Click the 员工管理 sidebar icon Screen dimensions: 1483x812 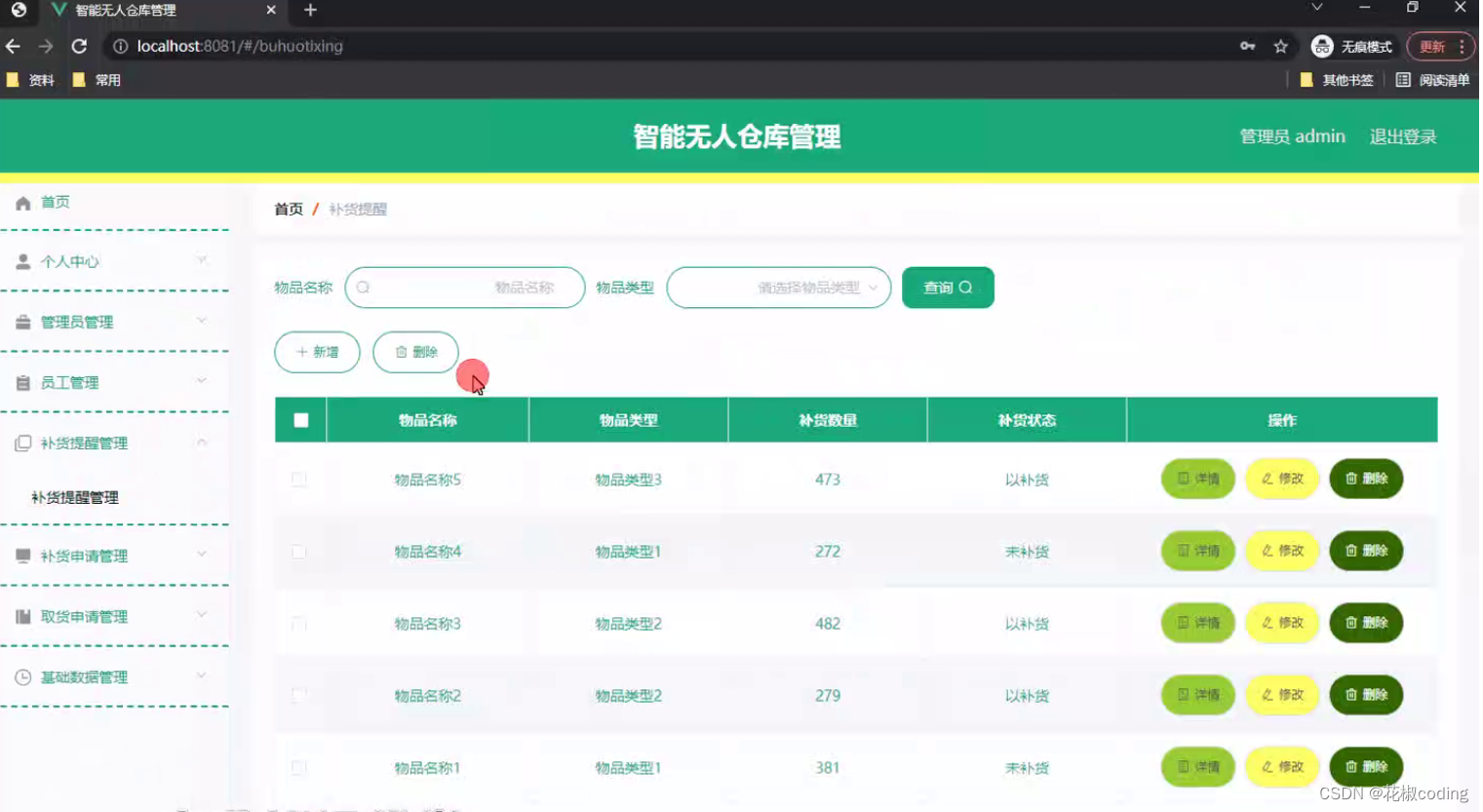click(21, 382)
